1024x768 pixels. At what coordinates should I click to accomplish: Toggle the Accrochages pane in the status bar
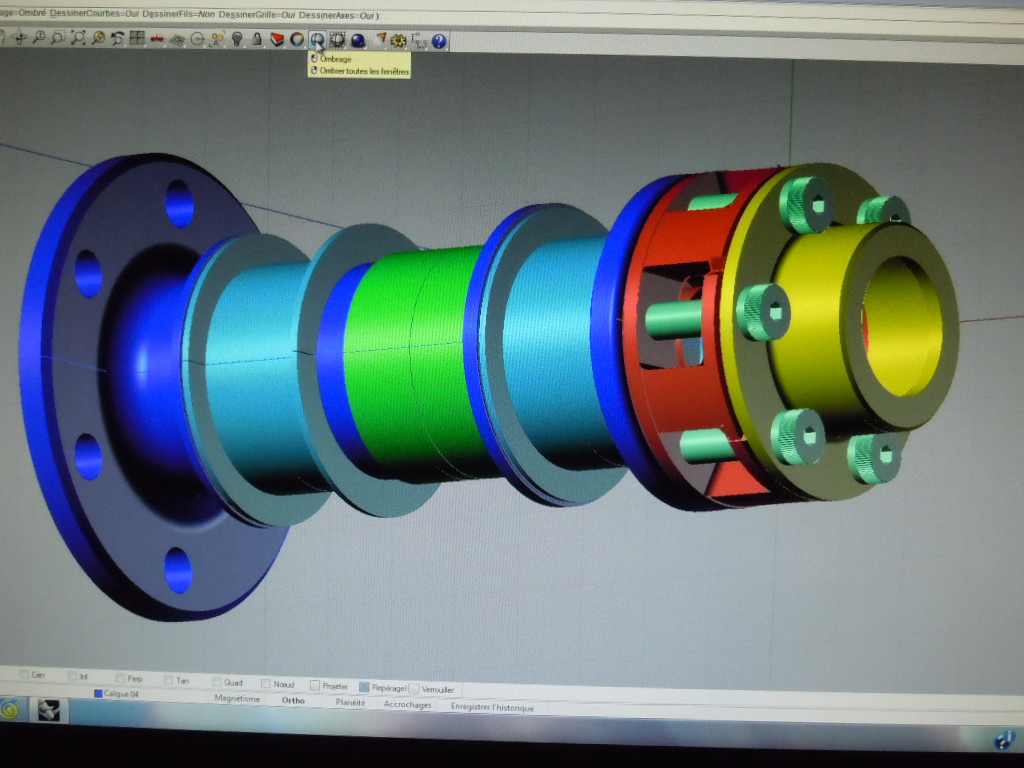[408, 704]
